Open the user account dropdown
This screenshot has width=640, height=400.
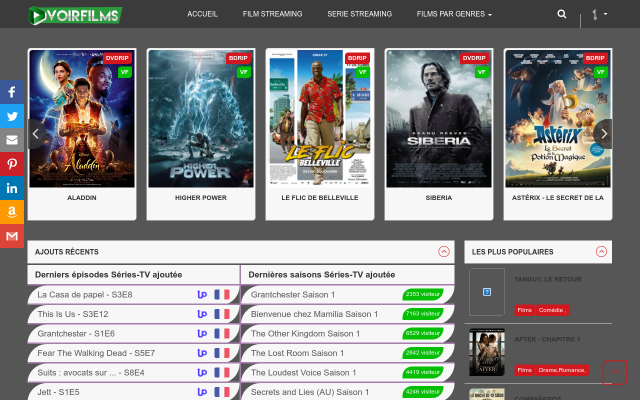coord(599,14)
